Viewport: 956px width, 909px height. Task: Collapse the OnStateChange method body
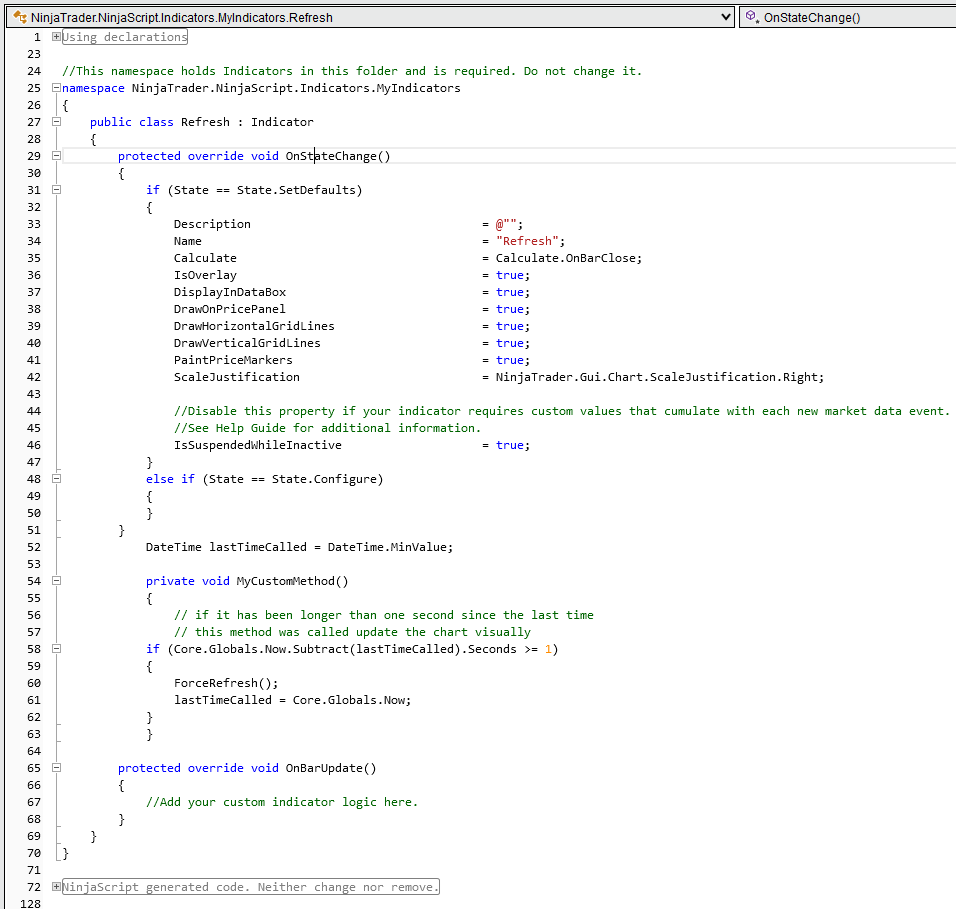pos(57,155)
